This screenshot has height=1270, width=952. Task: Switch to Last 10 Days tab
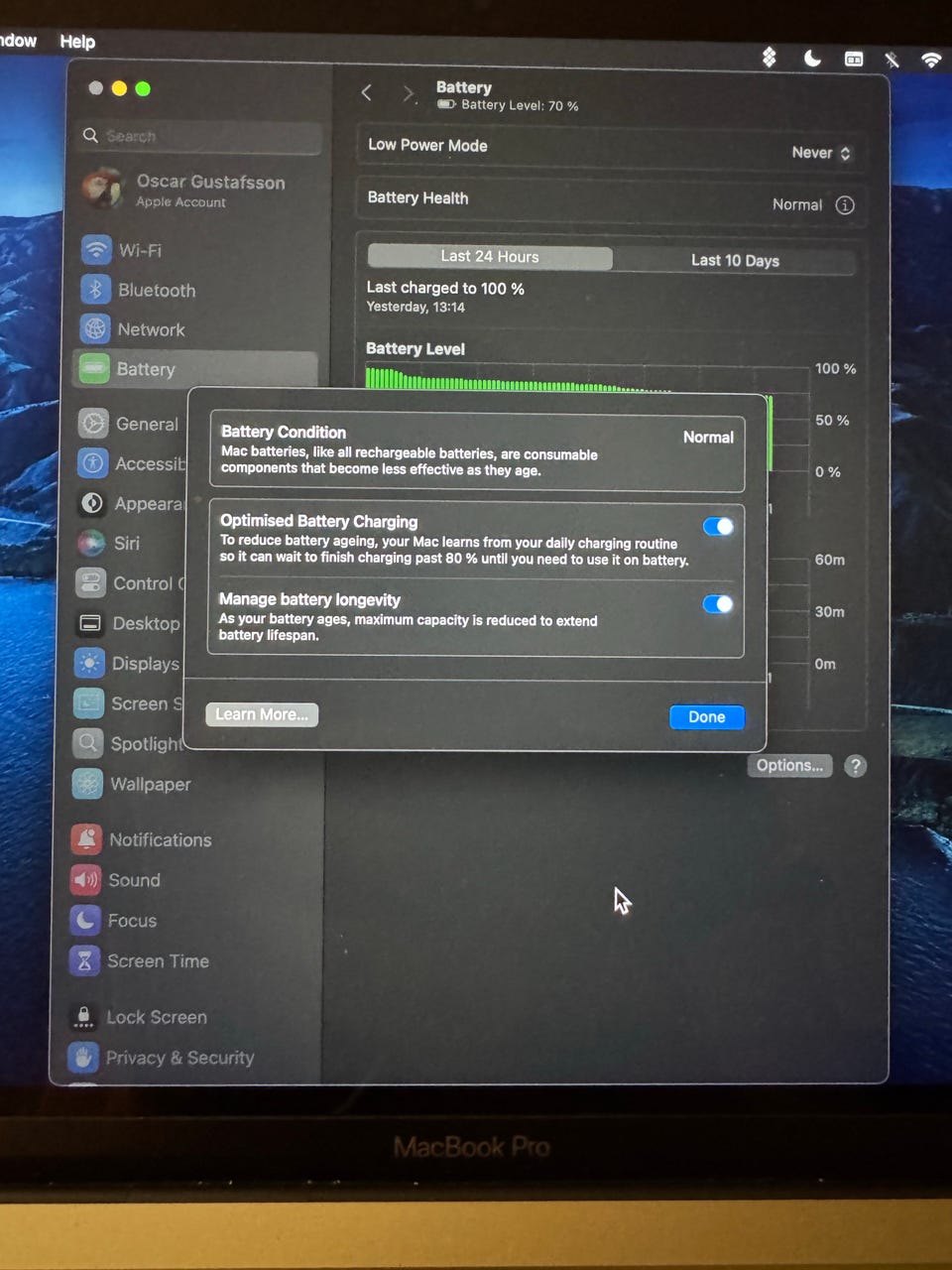735,260
